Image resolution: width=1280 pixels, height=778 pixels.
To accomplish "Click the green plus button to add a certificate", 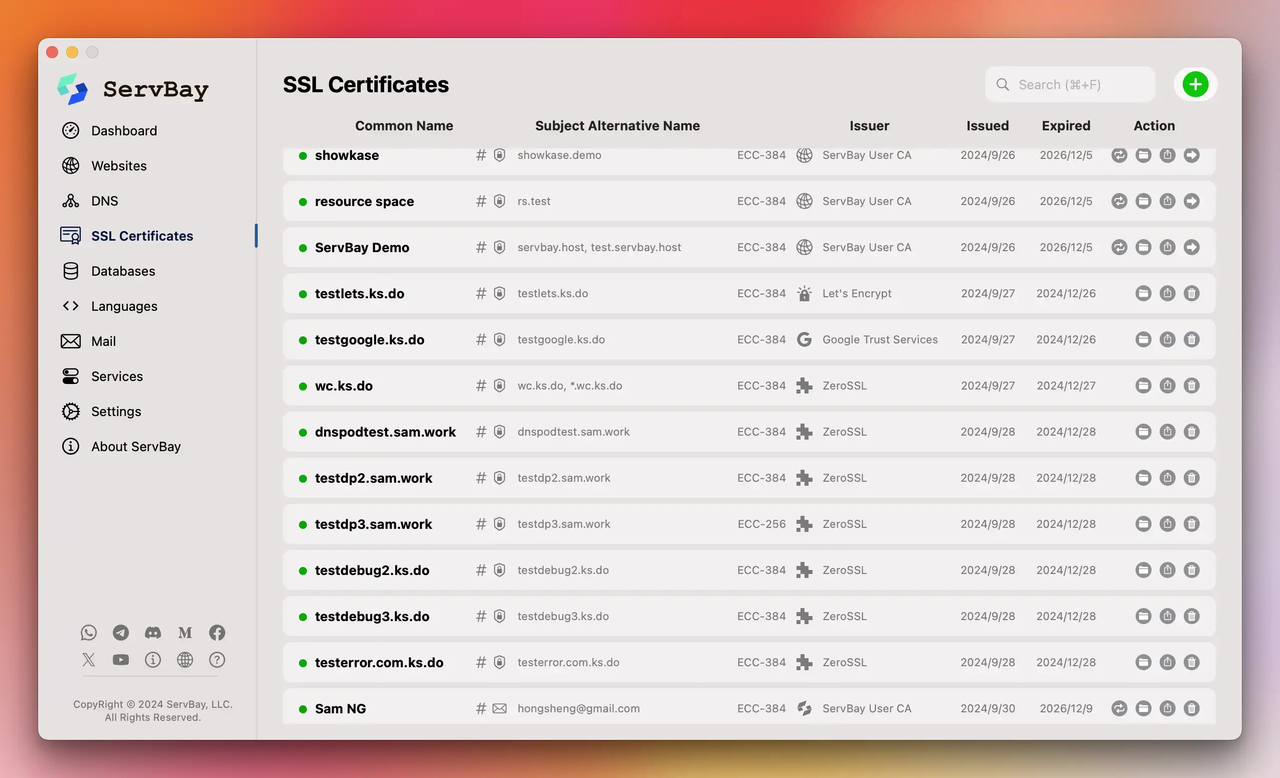I will 1195,84.
